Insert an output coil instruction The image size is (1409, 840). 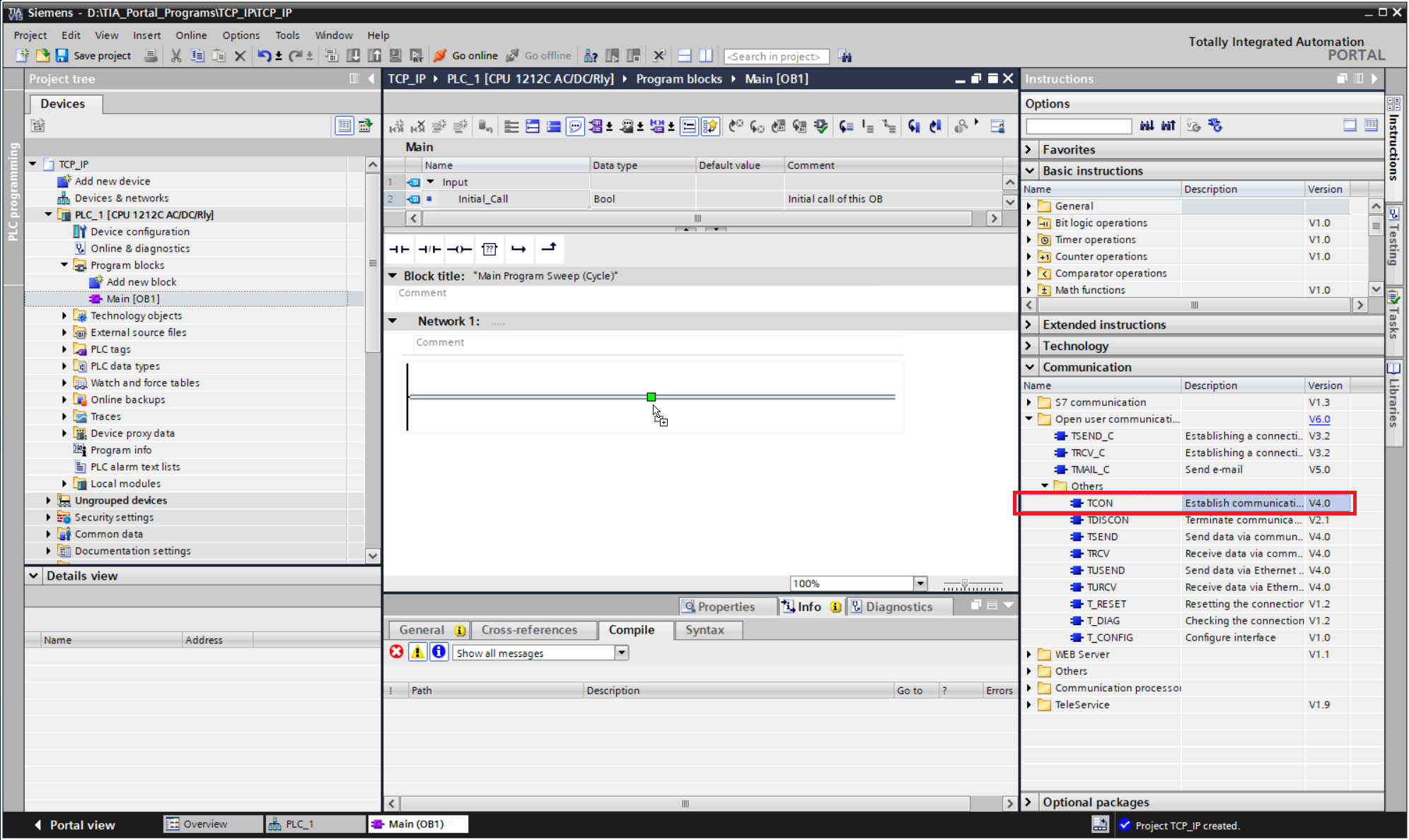pos(459,249)
